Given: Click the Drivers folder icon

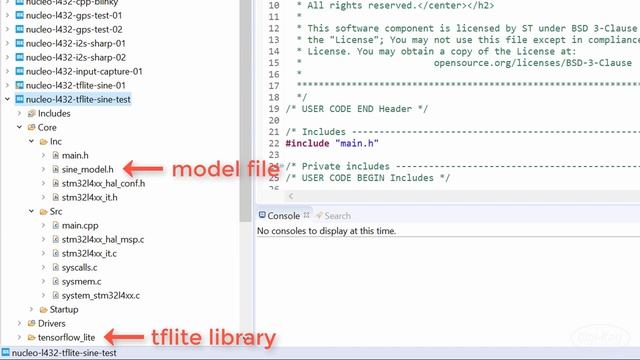Looking at the screenshot, I should tap(31, 324).
